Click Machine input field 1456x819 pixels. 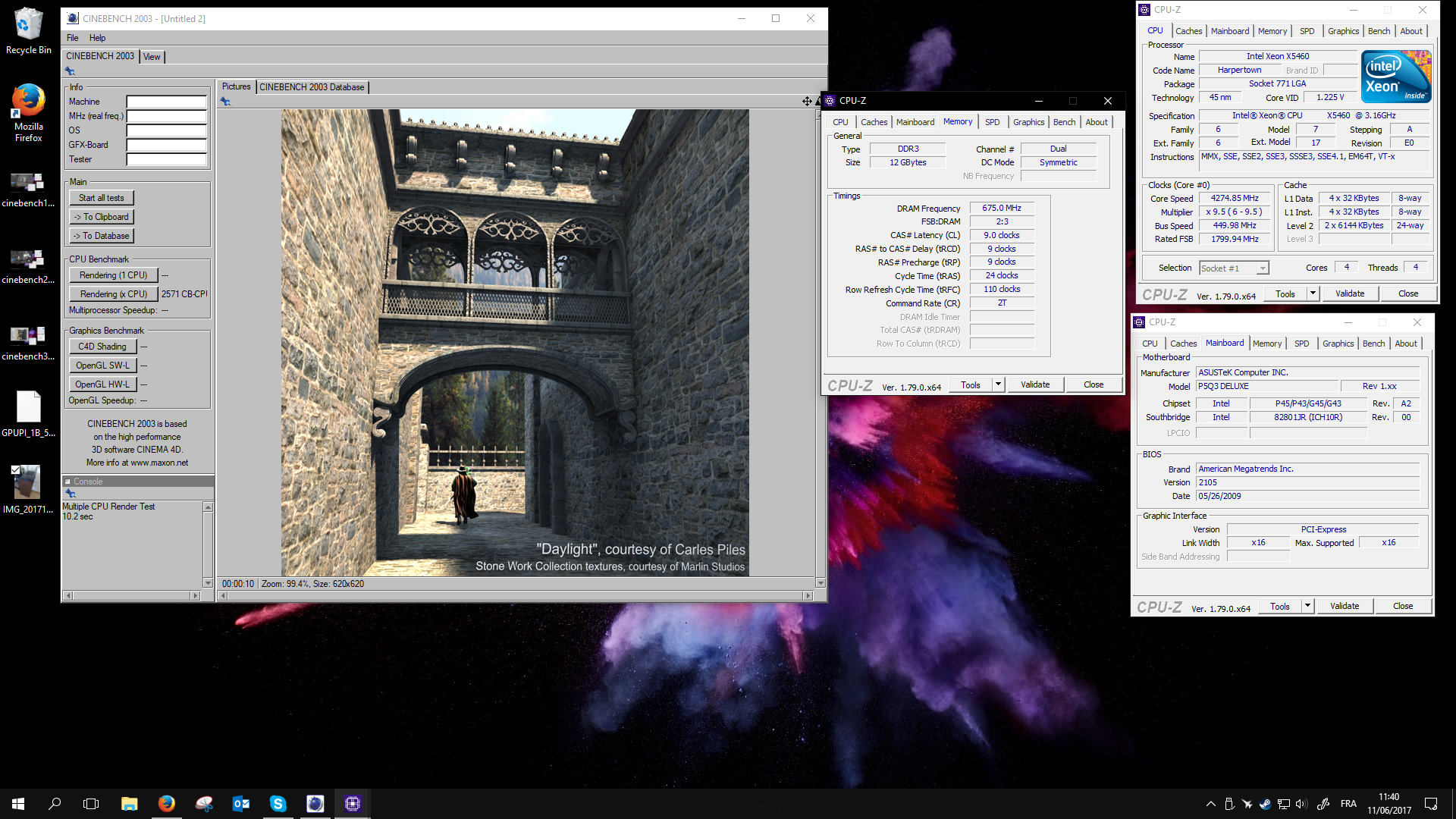tap(166, 102)
